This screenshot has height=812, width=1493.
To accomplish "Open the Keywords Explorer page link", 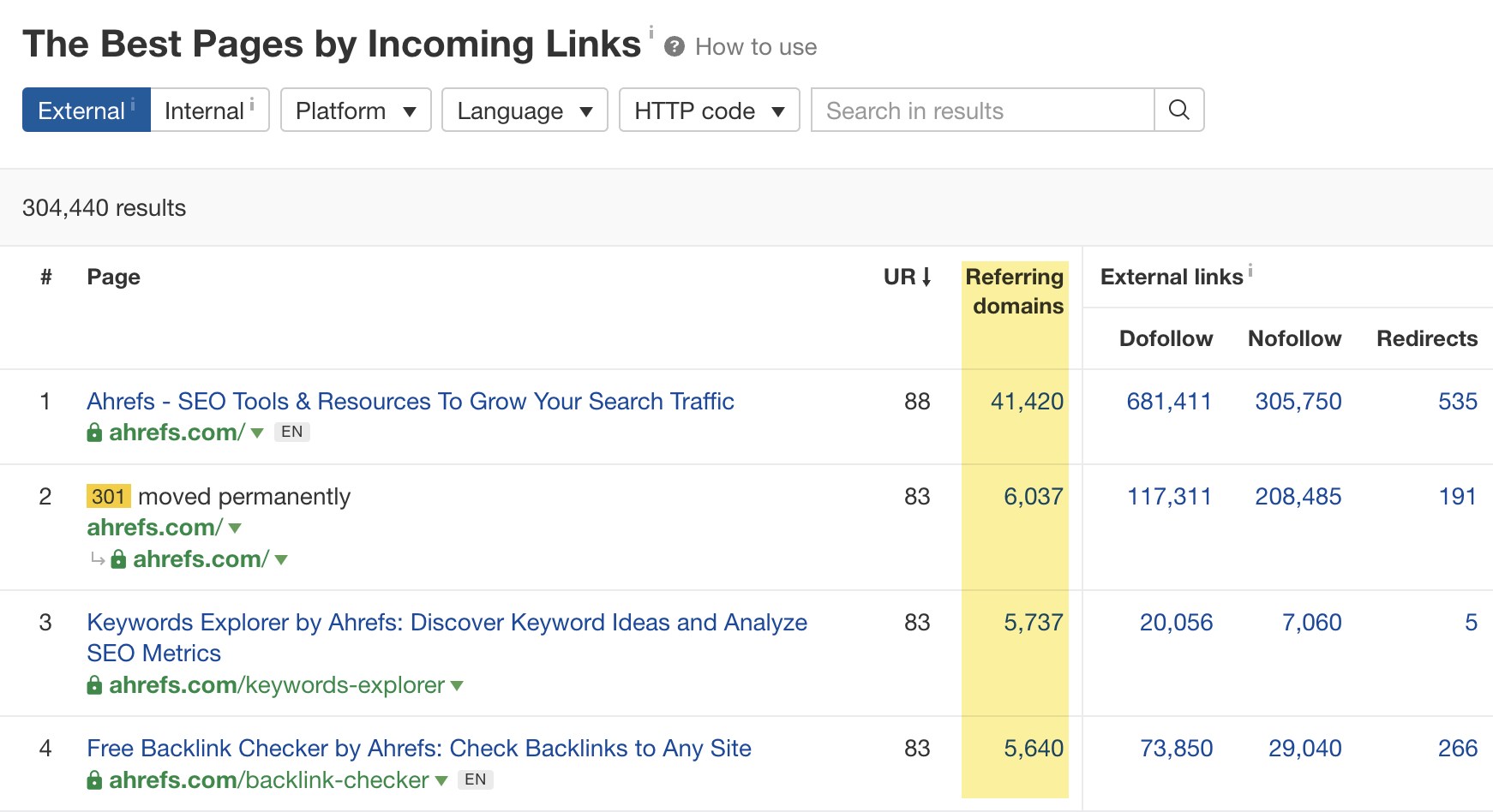I will [446, 622].
